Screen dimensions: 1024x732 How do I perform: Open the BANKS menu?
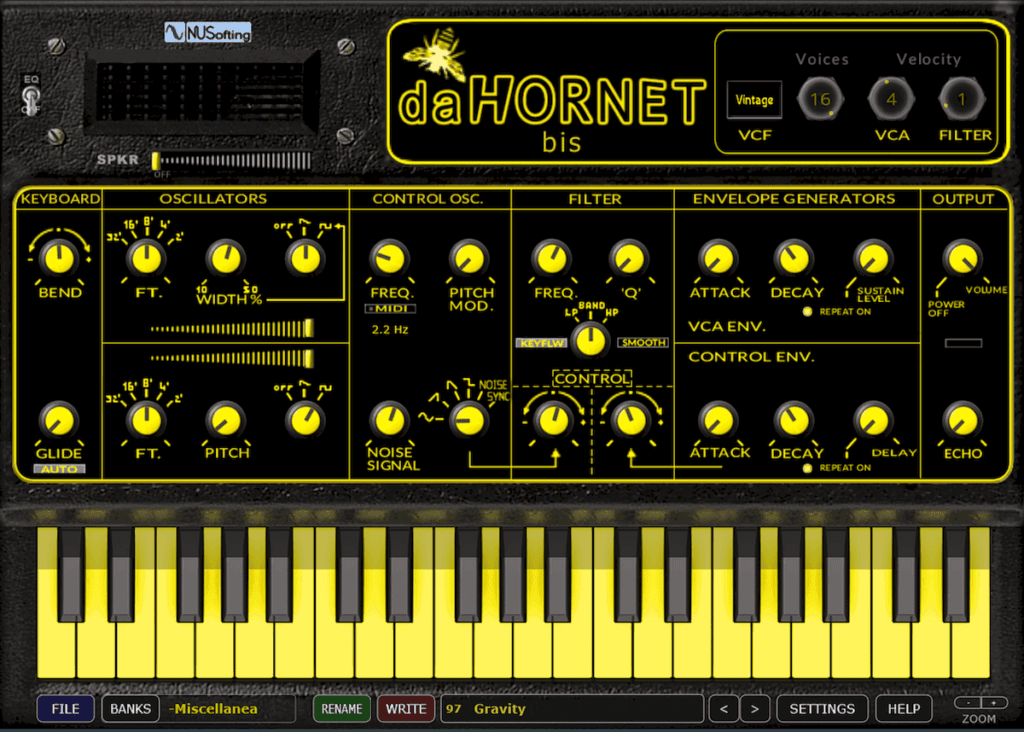pos(131,708)
